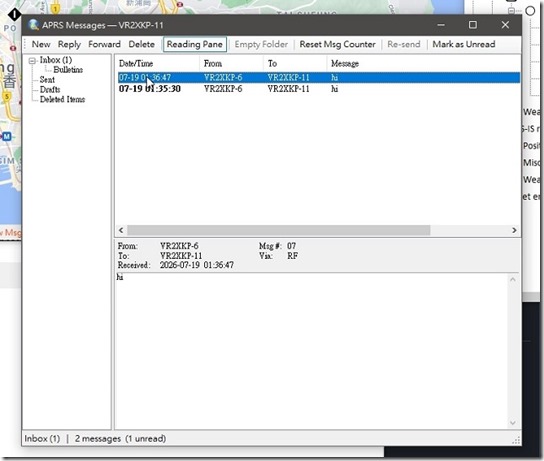Click Reply in the messages toolbar
Viewport: 544px width, 461px height.
tap(69, 44)
